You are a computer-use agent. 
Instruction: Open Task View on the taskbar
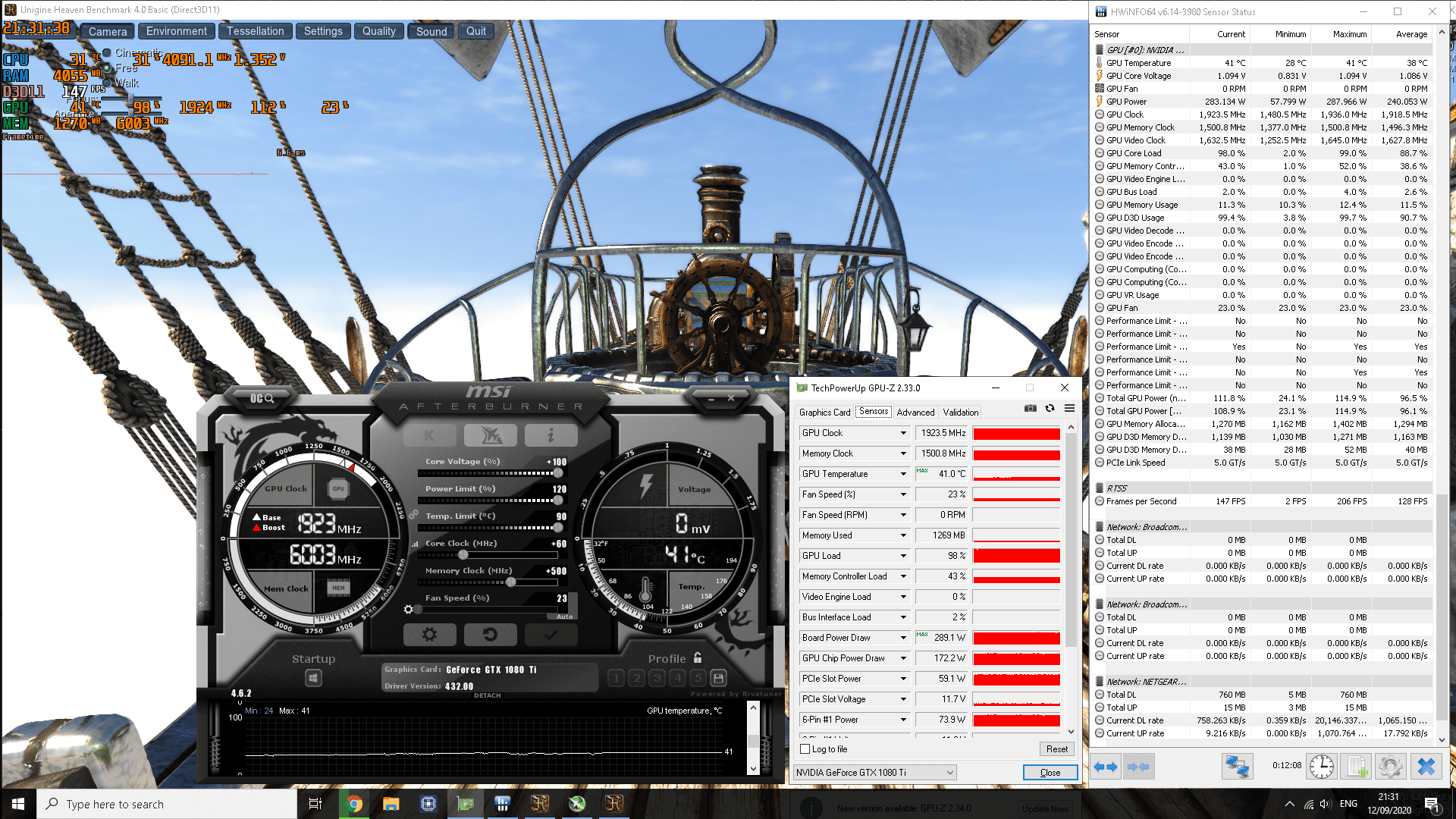(315, 804)
